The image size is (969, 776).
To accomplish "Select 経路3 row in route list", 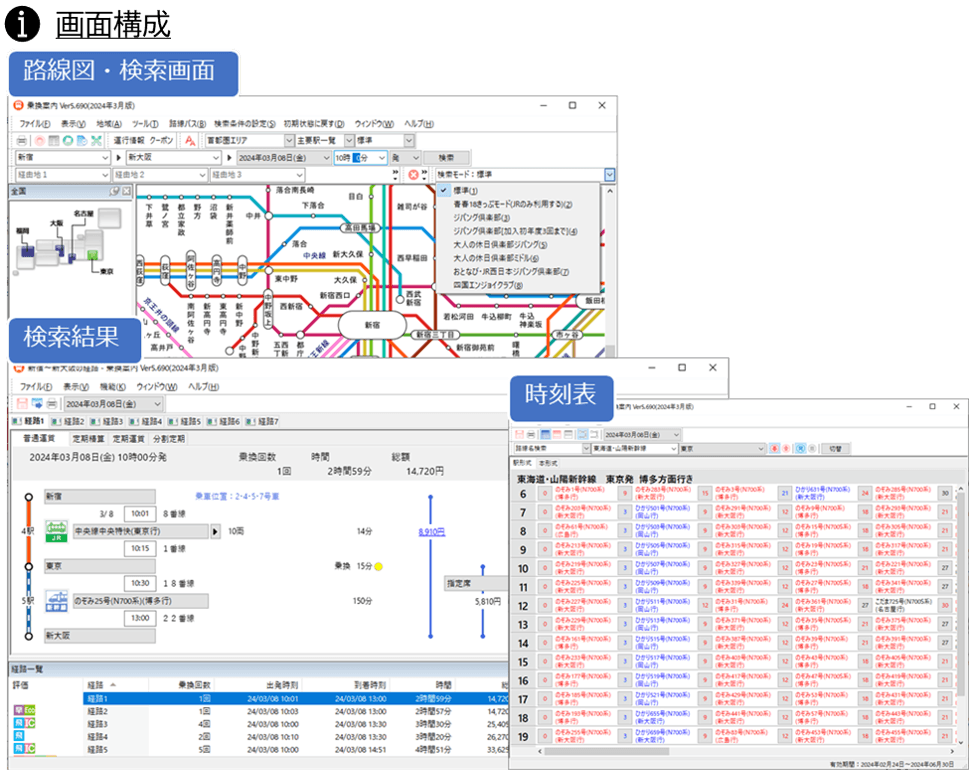I will pos(98,724).
